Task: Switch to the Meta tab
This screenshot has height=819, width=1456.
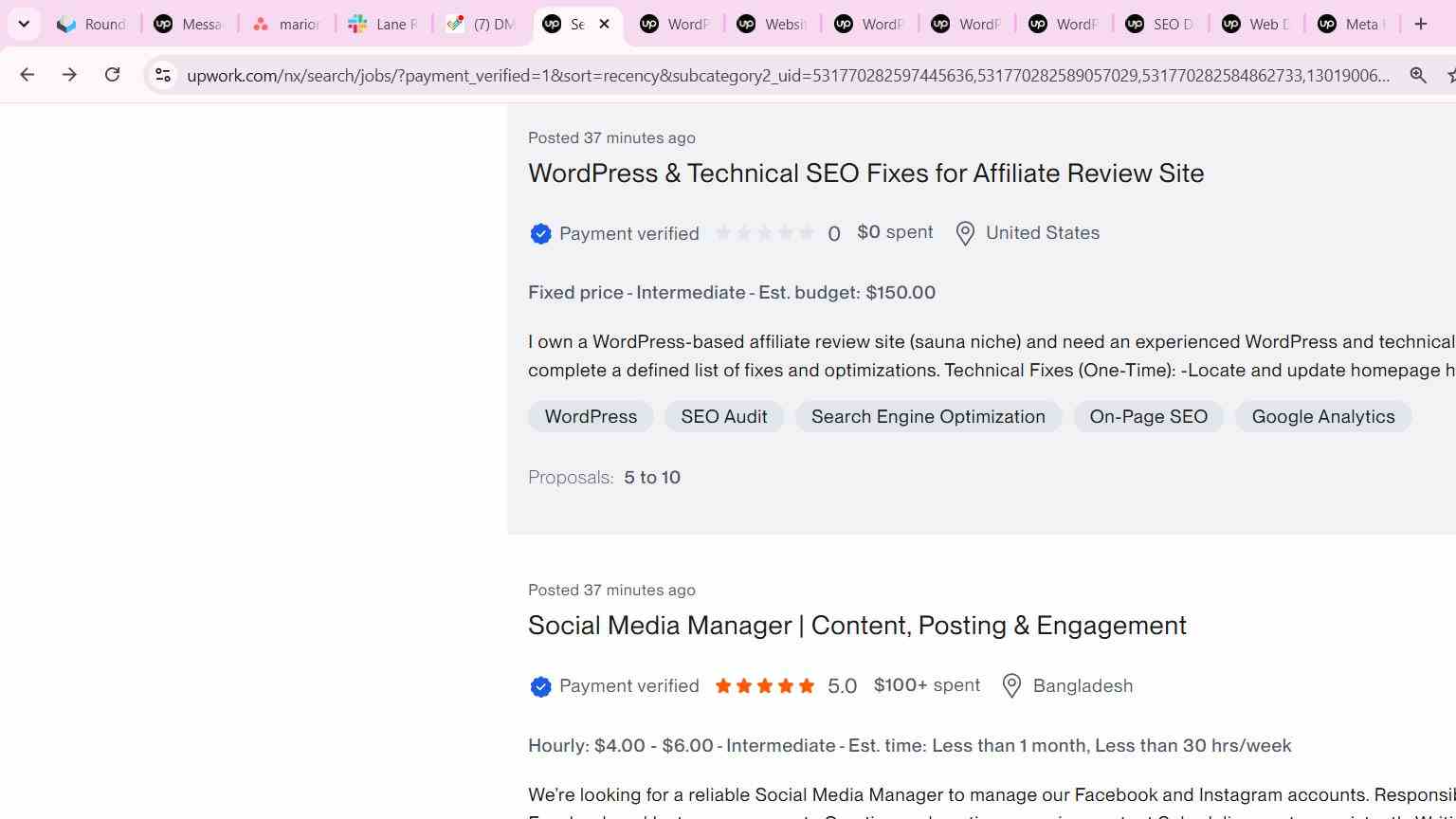Action: (x=1352, y=24)
